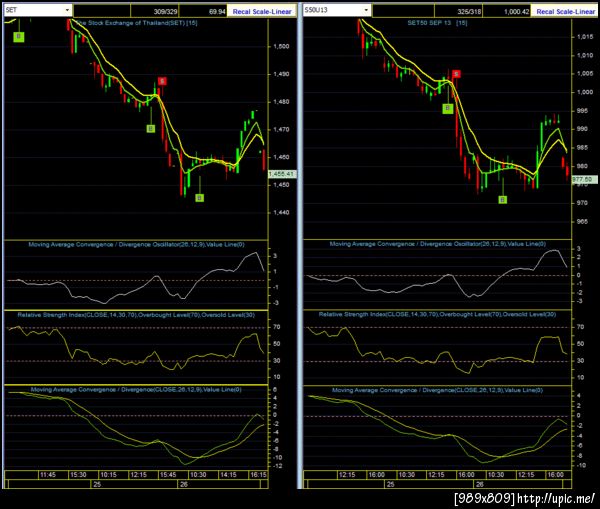Click SET MACD(CLOSE,26,12,9) panel title
Screen dimensions: 600x509
click(x=136, y=390)
